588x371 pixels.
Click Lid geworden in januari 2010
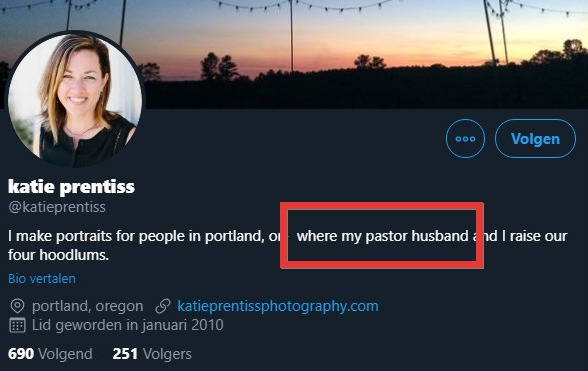point(128,325)
